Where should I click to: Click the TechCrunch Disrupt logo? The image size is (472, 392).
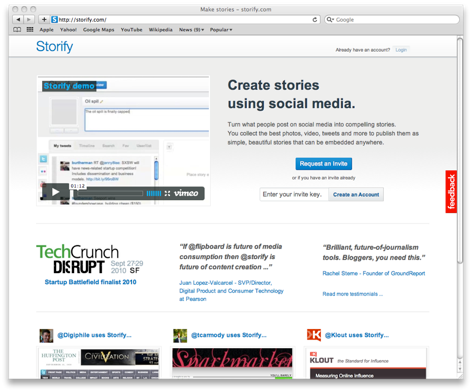pyautogui.click(x=89, y=259)
